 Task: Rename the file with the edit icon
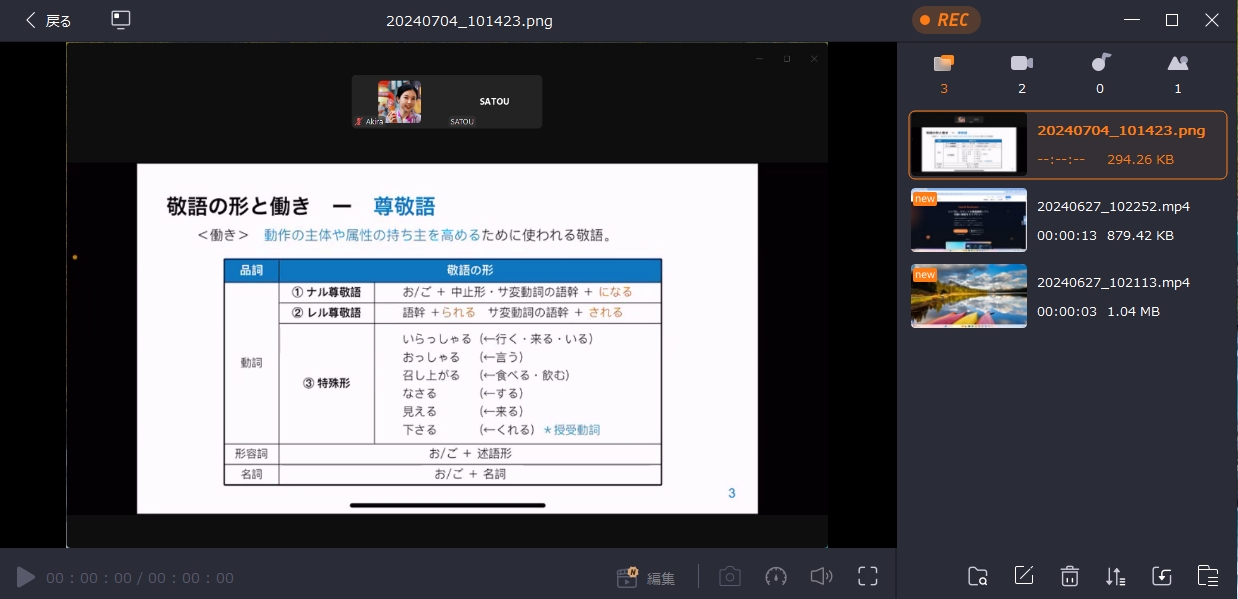(x=1023, y=576)
